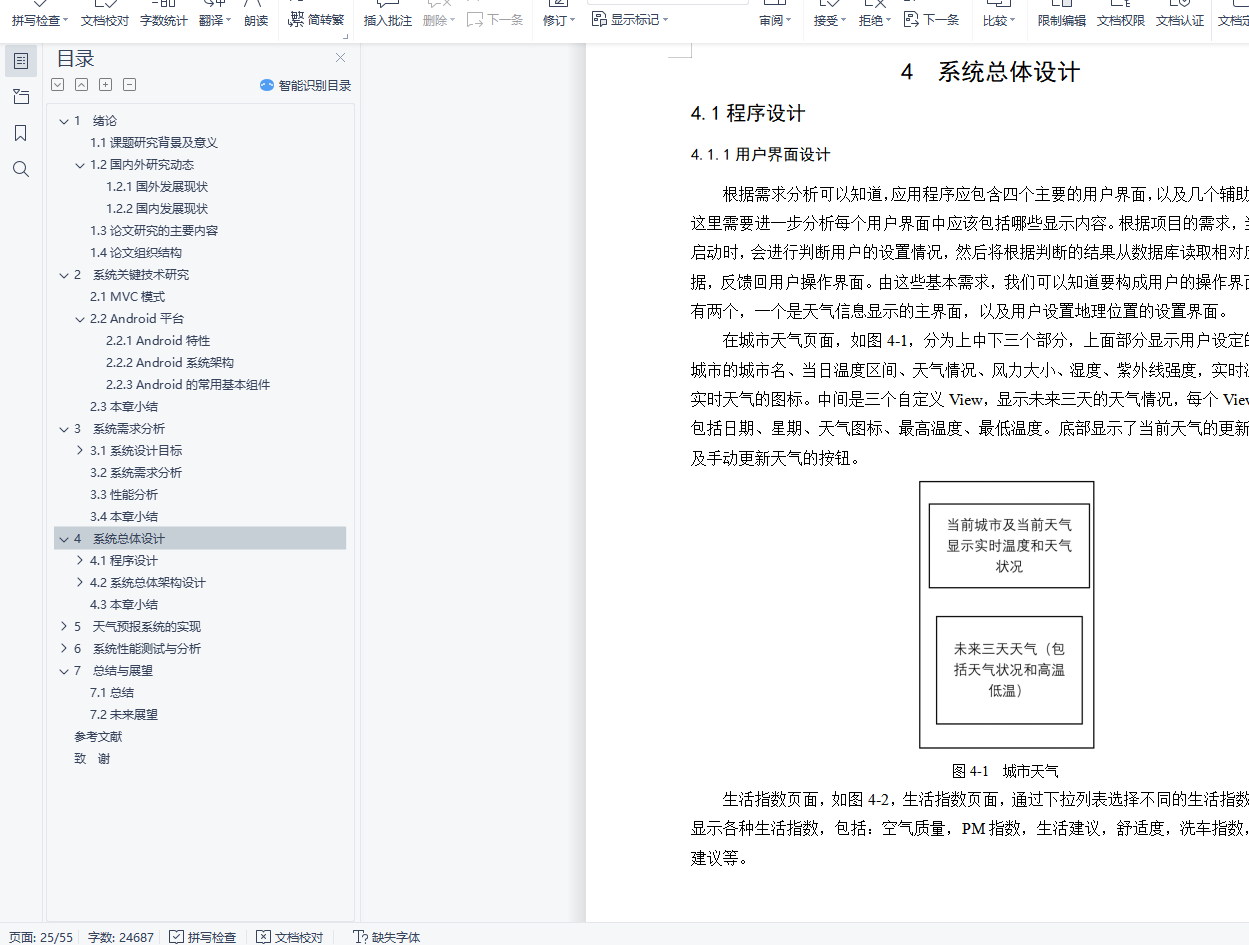Collapse '7 总结与展望' chapter

tap(64, 671)
